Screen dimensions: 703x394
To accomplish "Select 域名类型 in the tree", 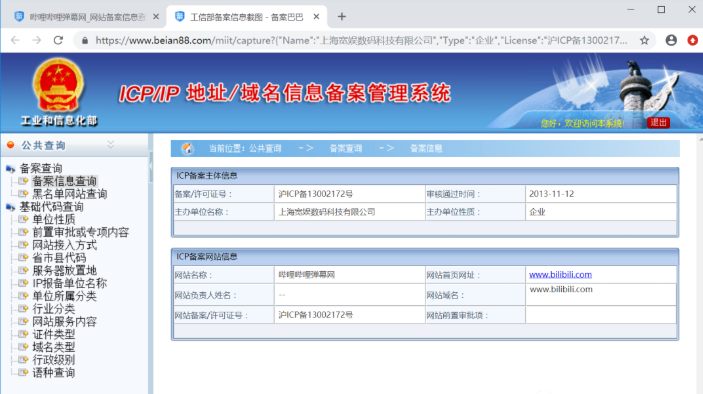I will (x=53, y=347).
